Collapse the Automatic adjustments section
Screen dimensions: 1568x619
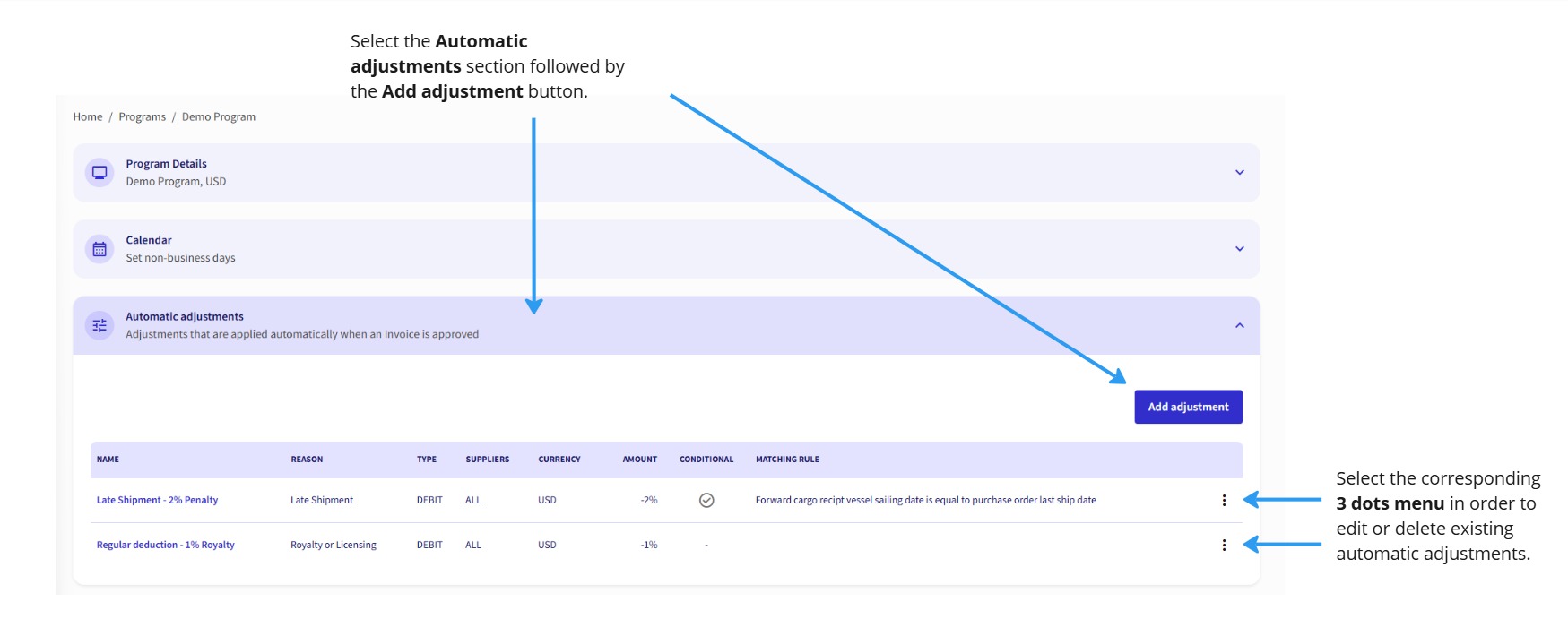(1241, 324)
